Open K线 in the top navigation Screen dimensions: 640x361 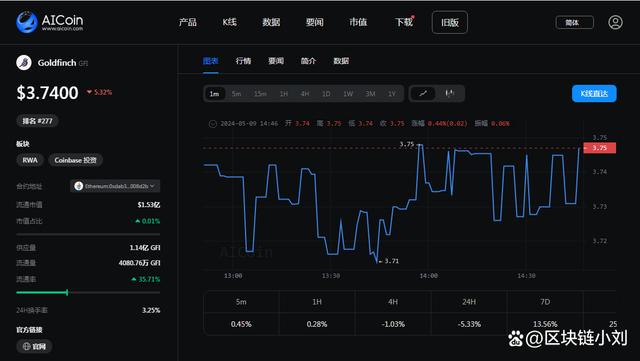229,22
